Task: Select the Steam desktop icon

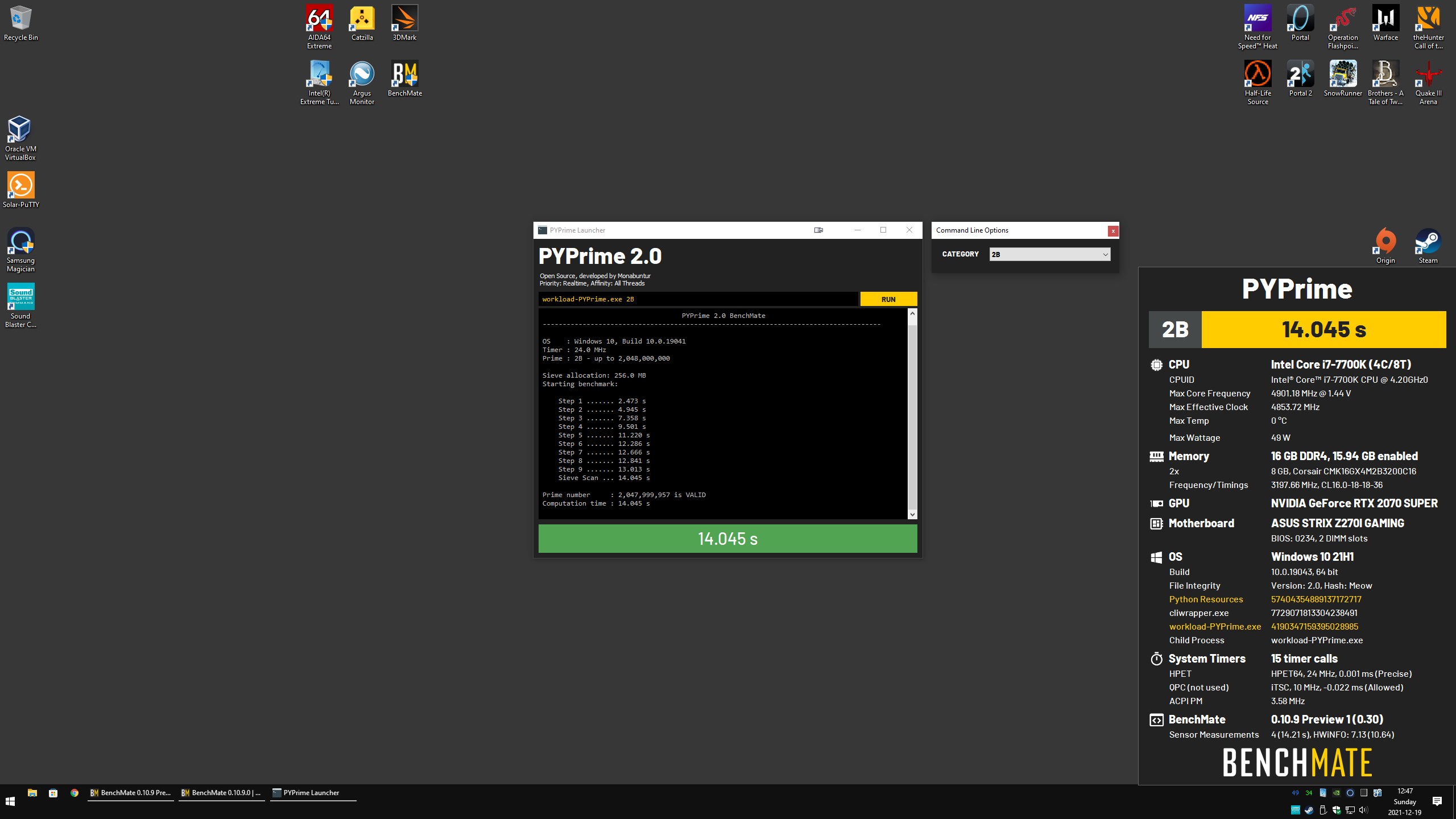Action: [x=1428, y=246]
